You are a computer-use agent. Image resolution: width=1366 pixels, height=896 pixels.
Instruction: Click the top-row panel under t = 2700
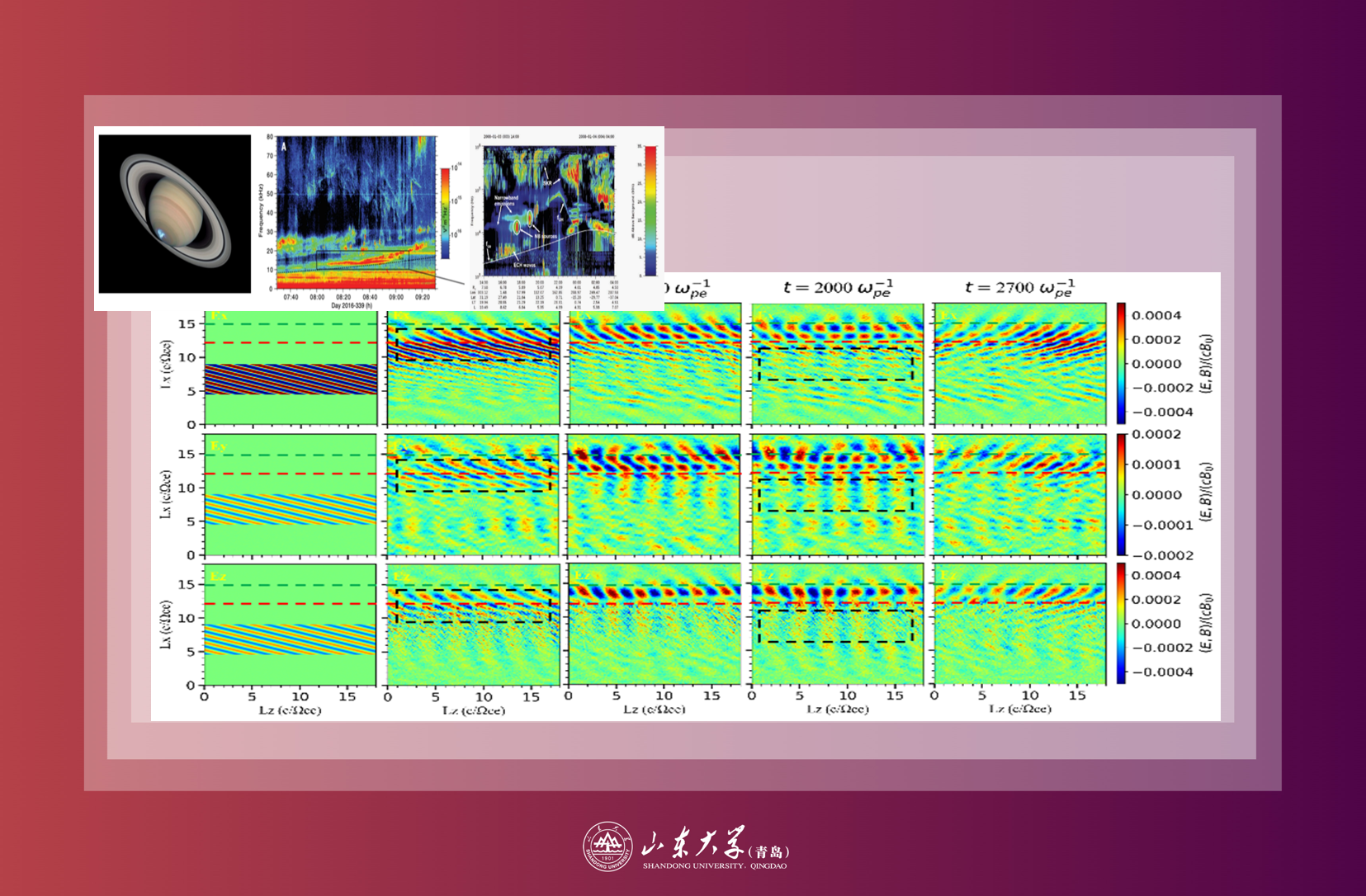(x=1019, y=365)
